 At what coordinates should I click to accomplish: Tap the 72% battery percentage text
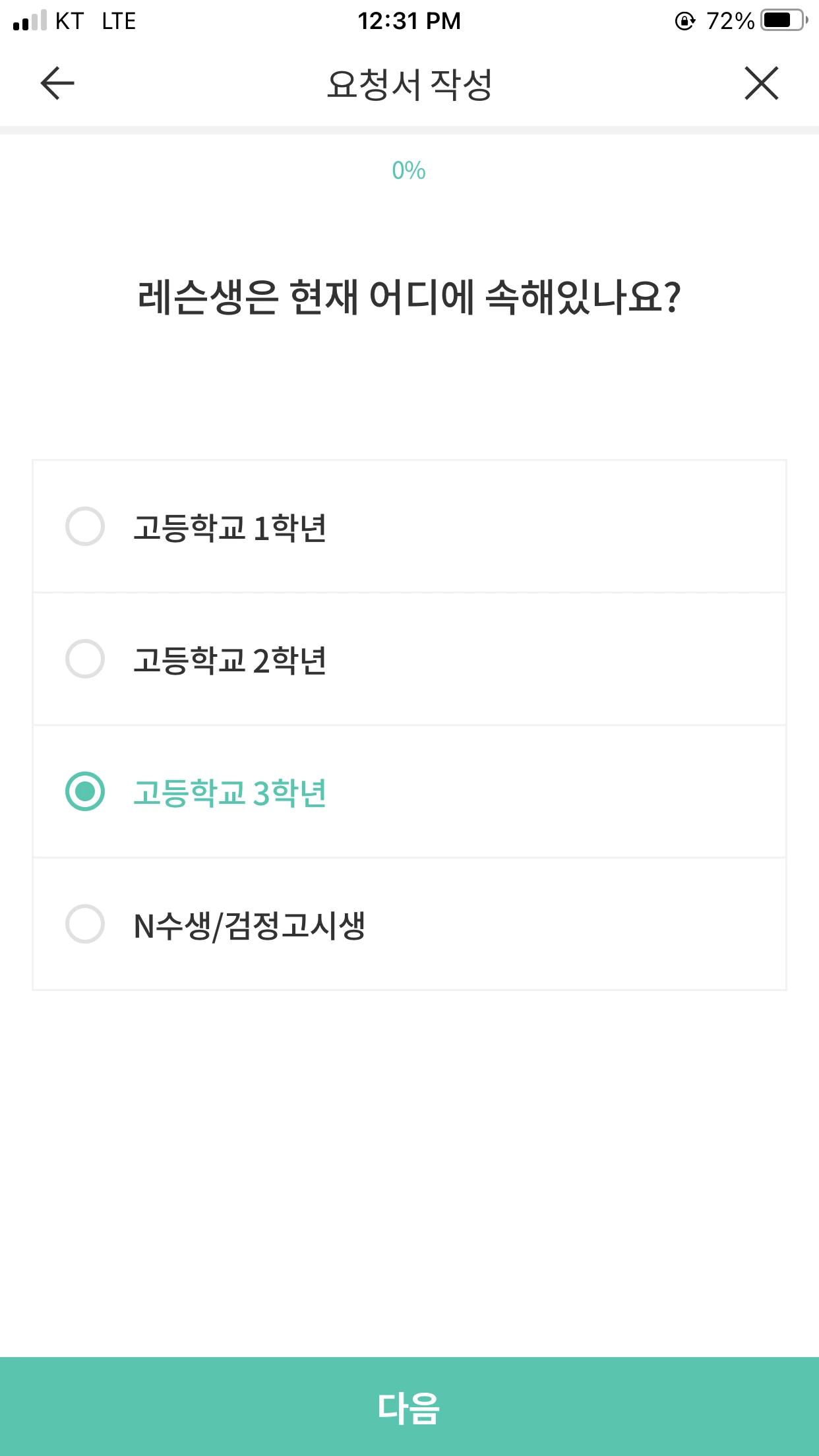[729, 21]
